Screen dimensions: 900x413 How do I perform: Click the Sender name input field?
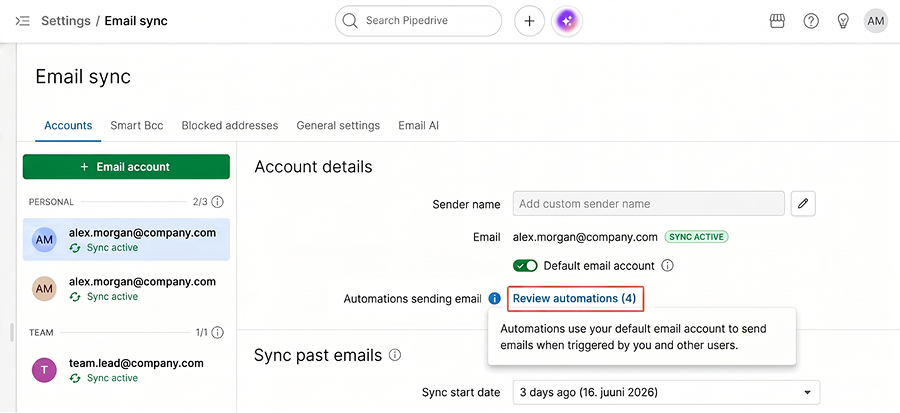tap(649, 204)
